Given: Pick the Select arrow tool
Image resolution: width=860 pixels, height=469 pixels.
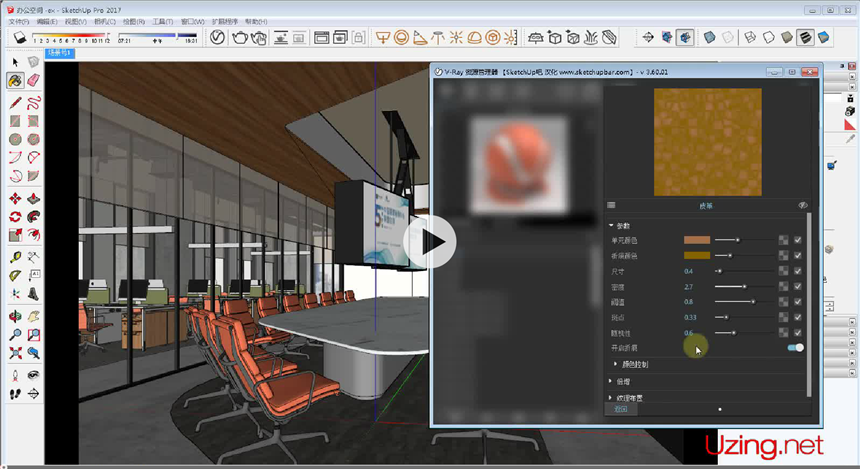Looking at the screenshot, I should pyautogui.click(x=17, y=60).
